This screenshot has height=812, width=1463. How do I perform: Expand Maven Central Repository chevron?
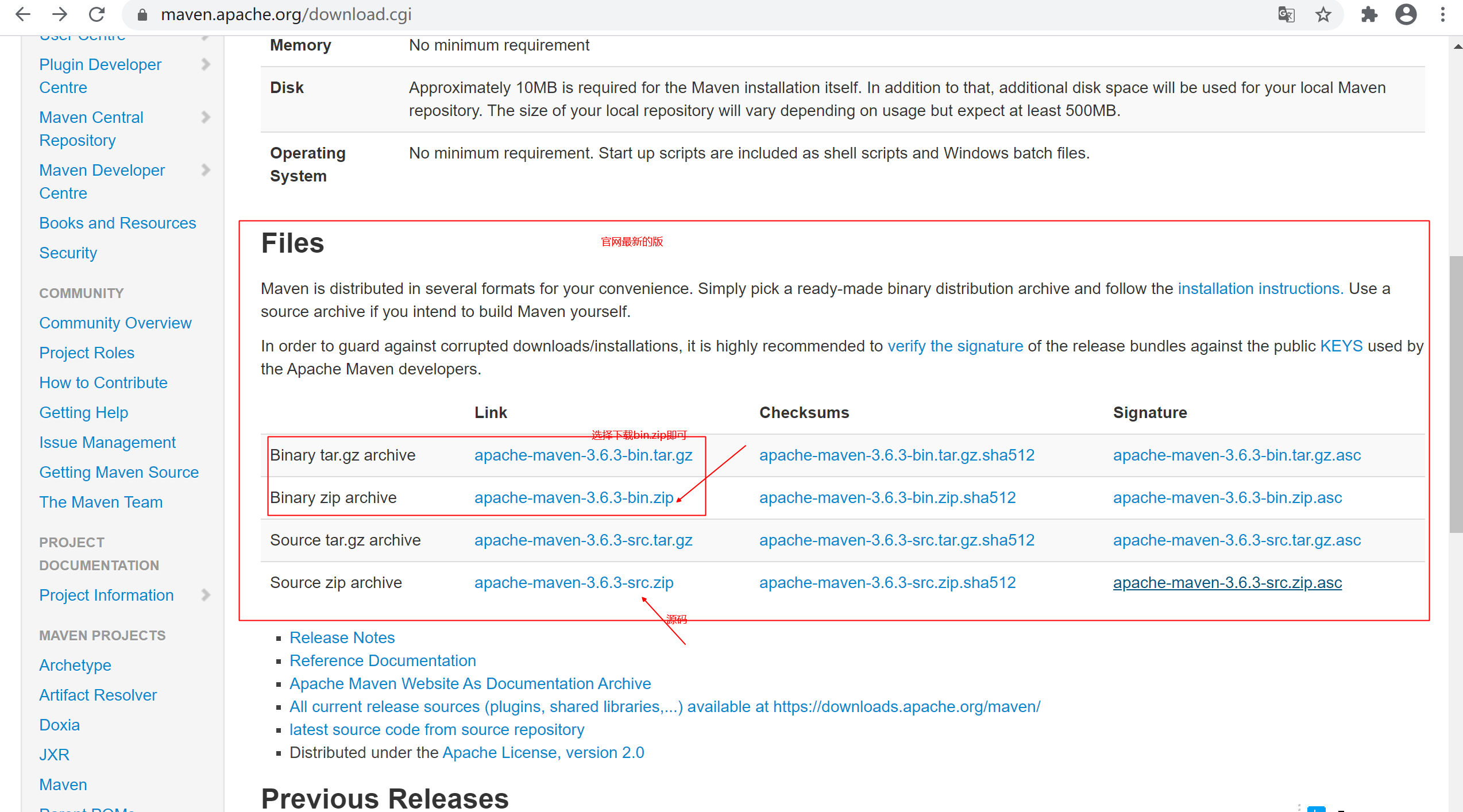[x=206, y=117]
